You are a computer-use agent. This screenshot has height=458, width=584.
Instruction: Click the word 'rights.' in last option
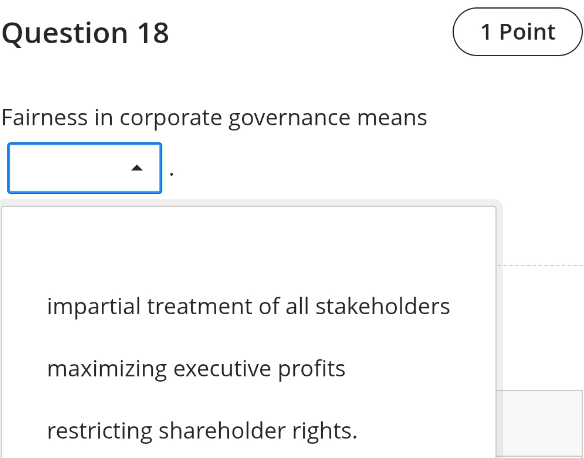click(x=324, y=431)
